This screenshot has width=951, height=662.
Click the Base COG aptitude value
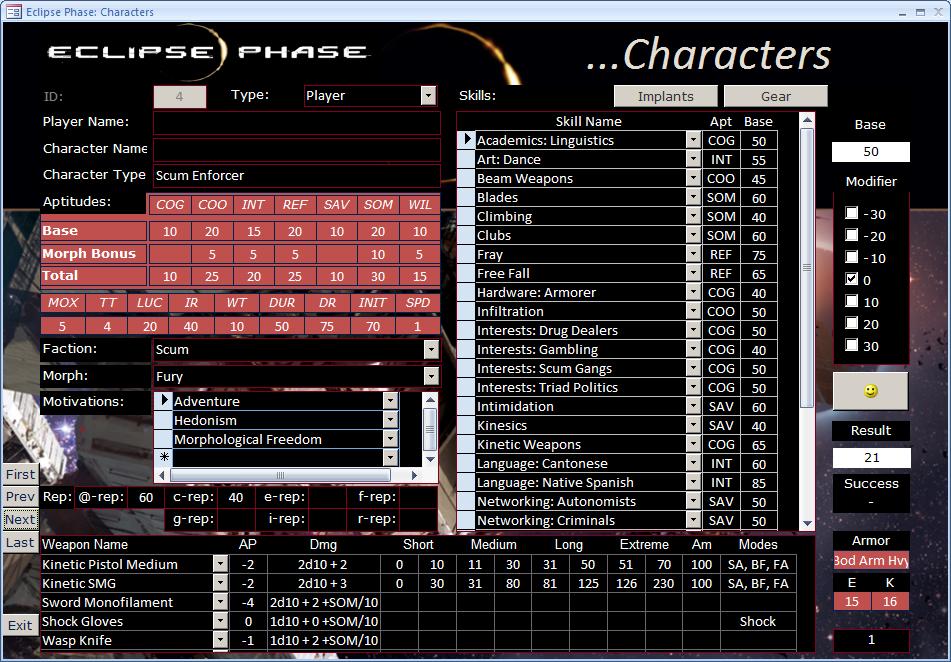tap(170, 231)
